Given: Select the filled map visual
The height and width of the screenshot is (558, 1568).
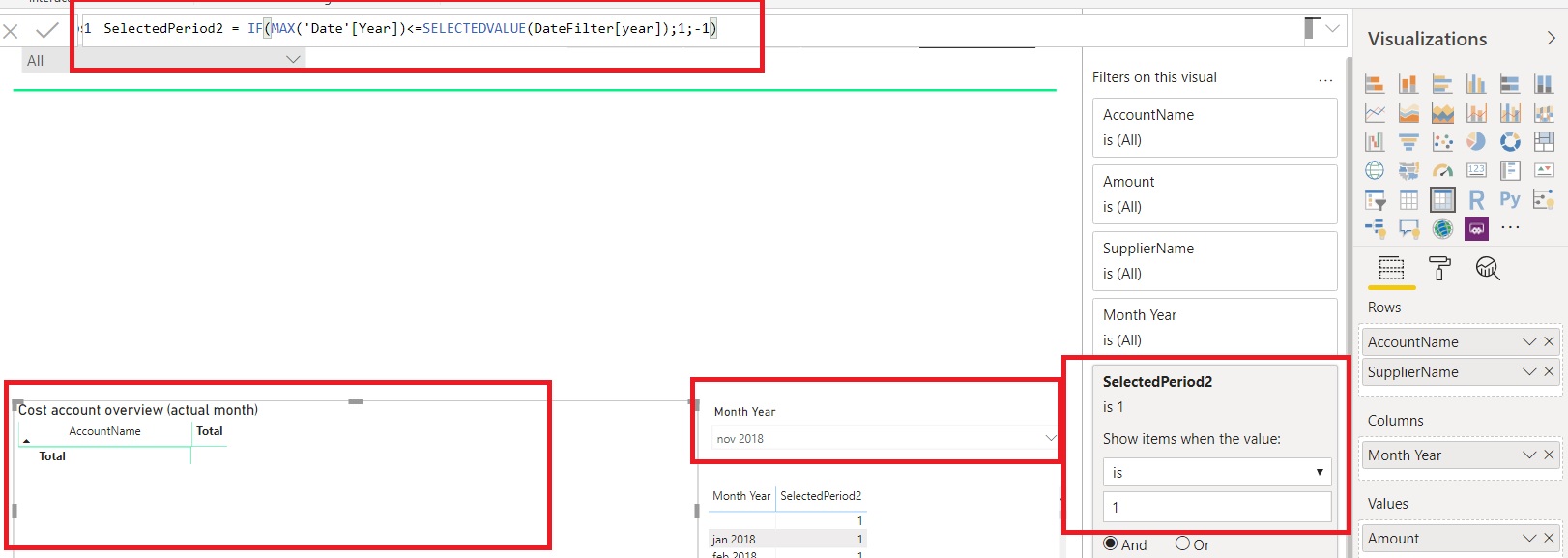Looking at the screenshot, I should [x=1408, y=171].
